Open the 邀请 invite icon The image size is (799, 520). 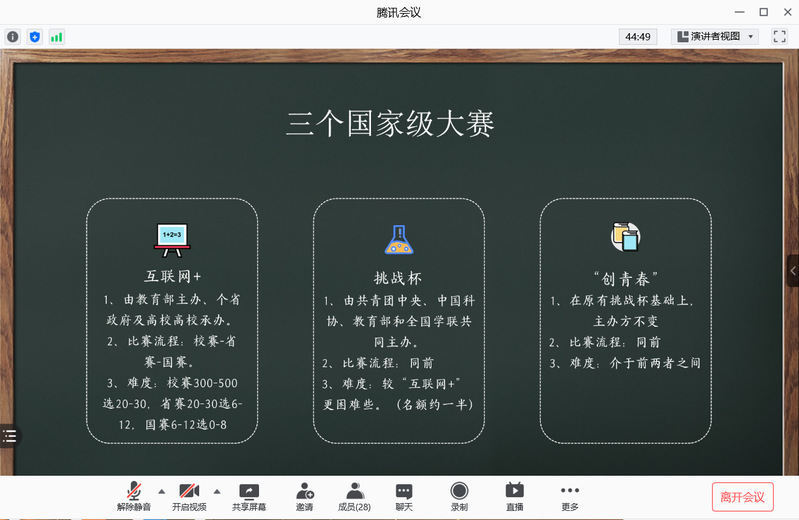(x=304, y=496)
